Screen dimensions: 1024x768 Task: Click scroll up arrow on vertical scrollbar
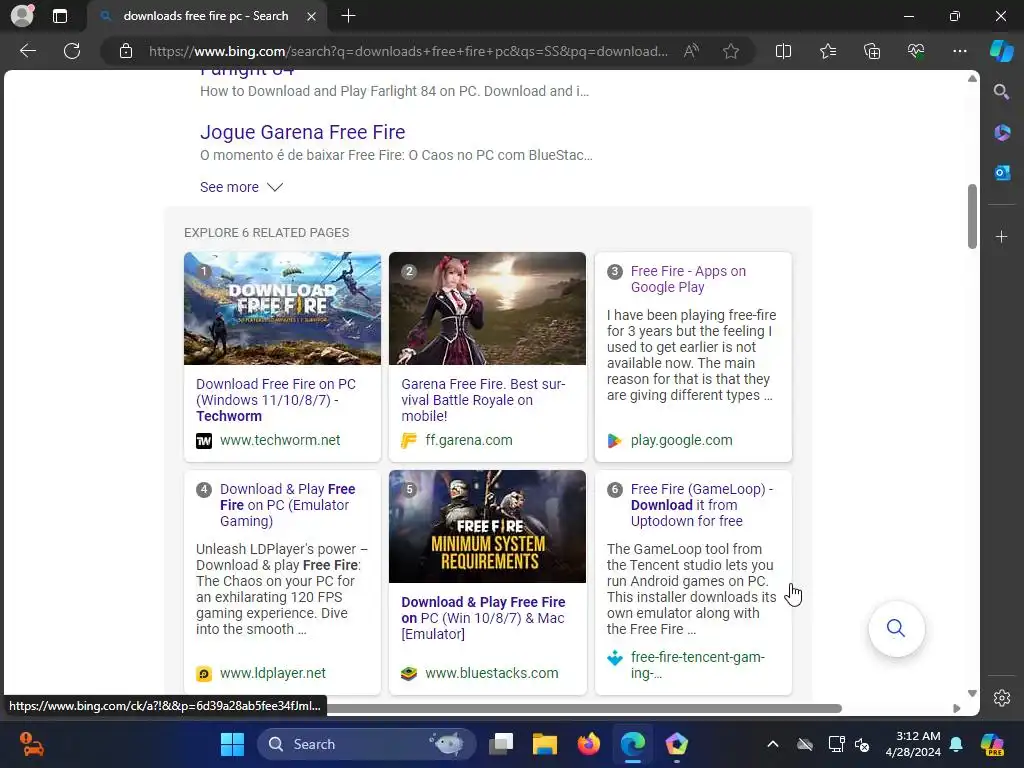point(972,78)
